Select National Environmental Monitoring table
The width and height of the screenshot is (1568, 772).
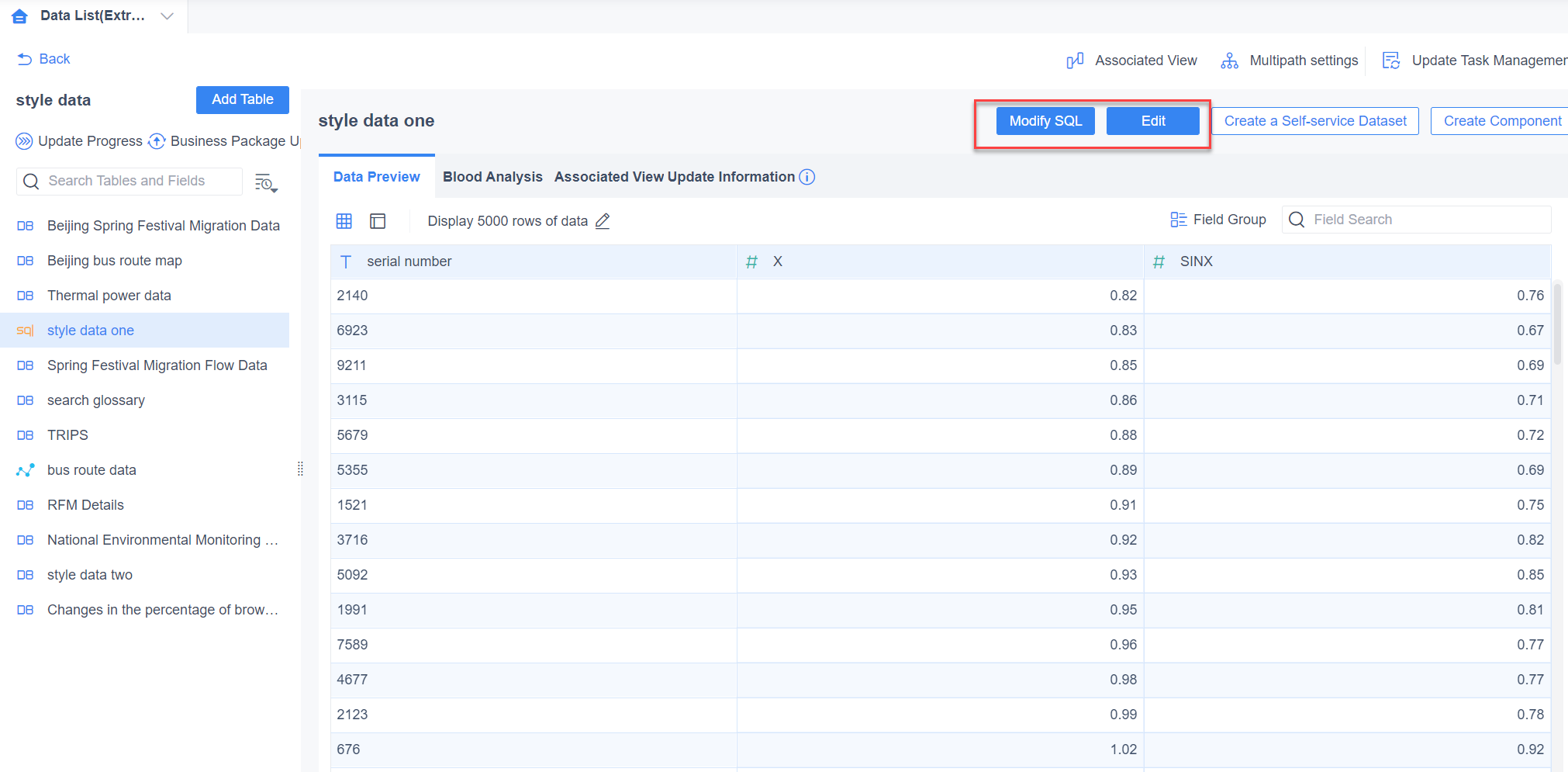click(145, 540)
